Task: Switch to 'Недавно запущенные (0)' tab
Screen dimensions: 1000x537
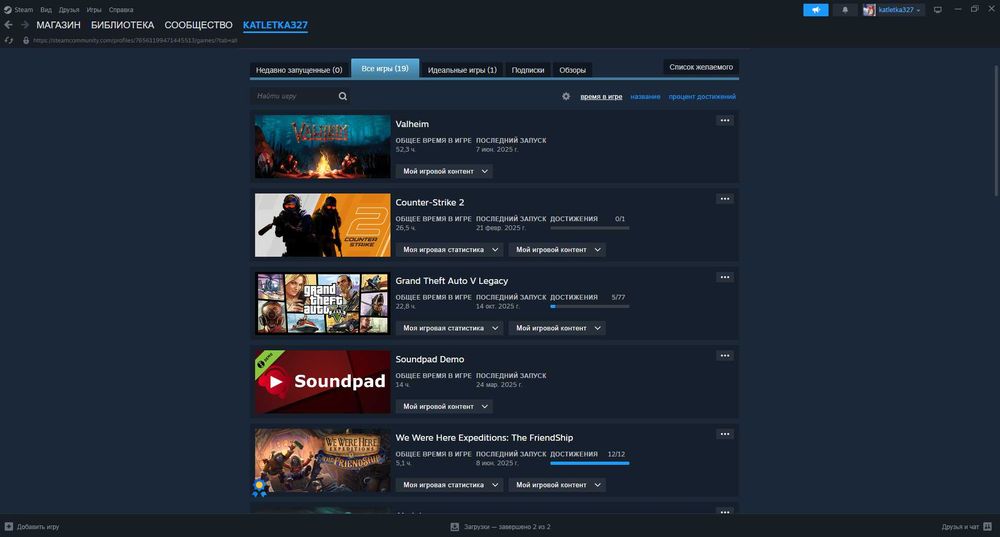Action: [299, 70]
